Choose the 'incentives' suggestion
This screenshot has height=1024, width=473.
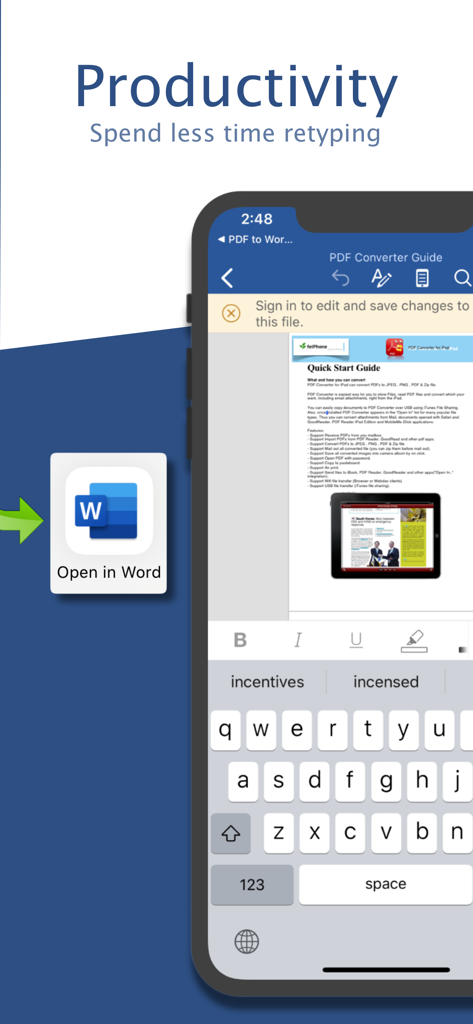click(x=267, y=682)
